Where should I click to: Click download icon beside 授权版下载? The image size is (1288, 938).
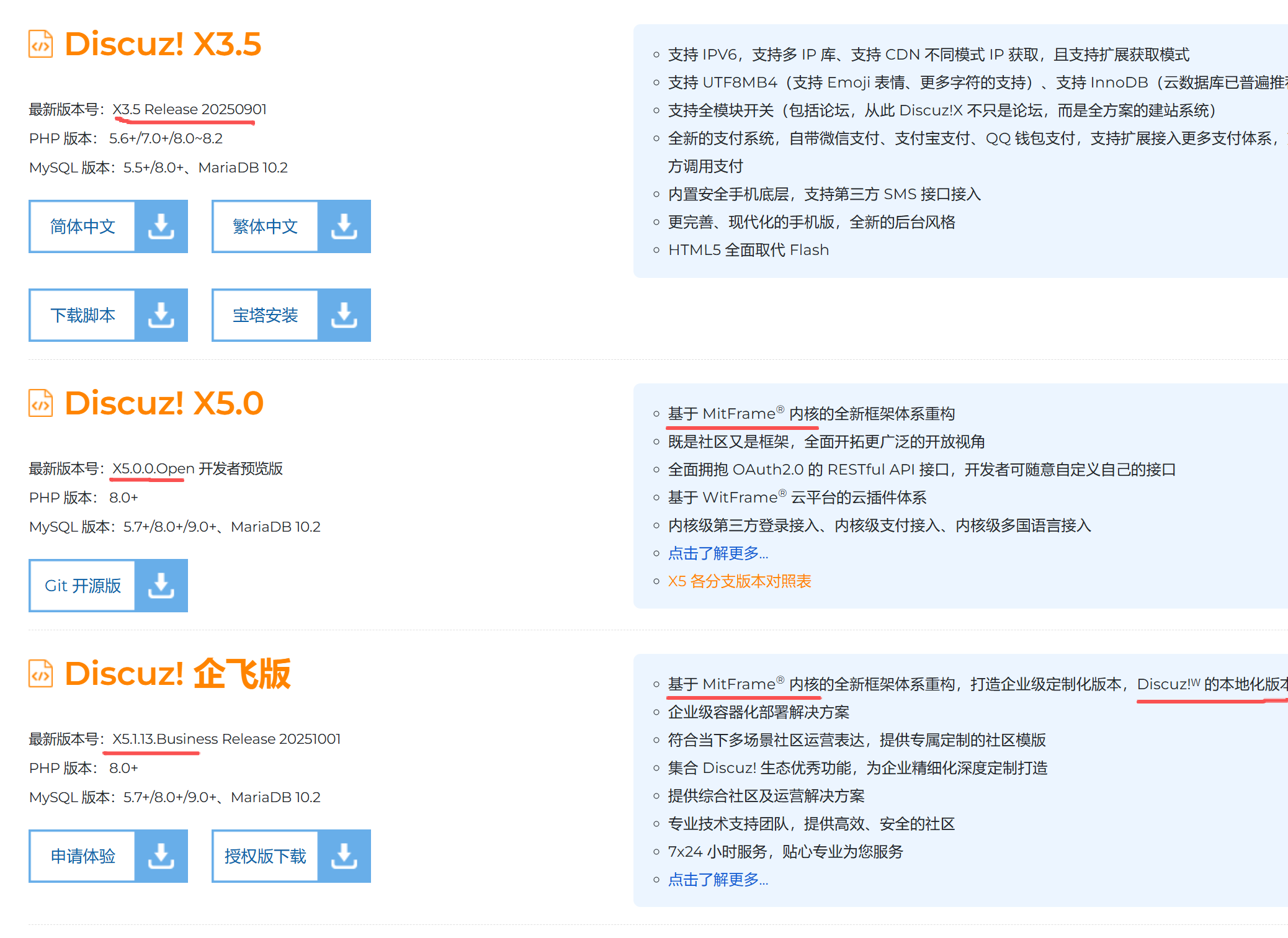click(344, 856)
